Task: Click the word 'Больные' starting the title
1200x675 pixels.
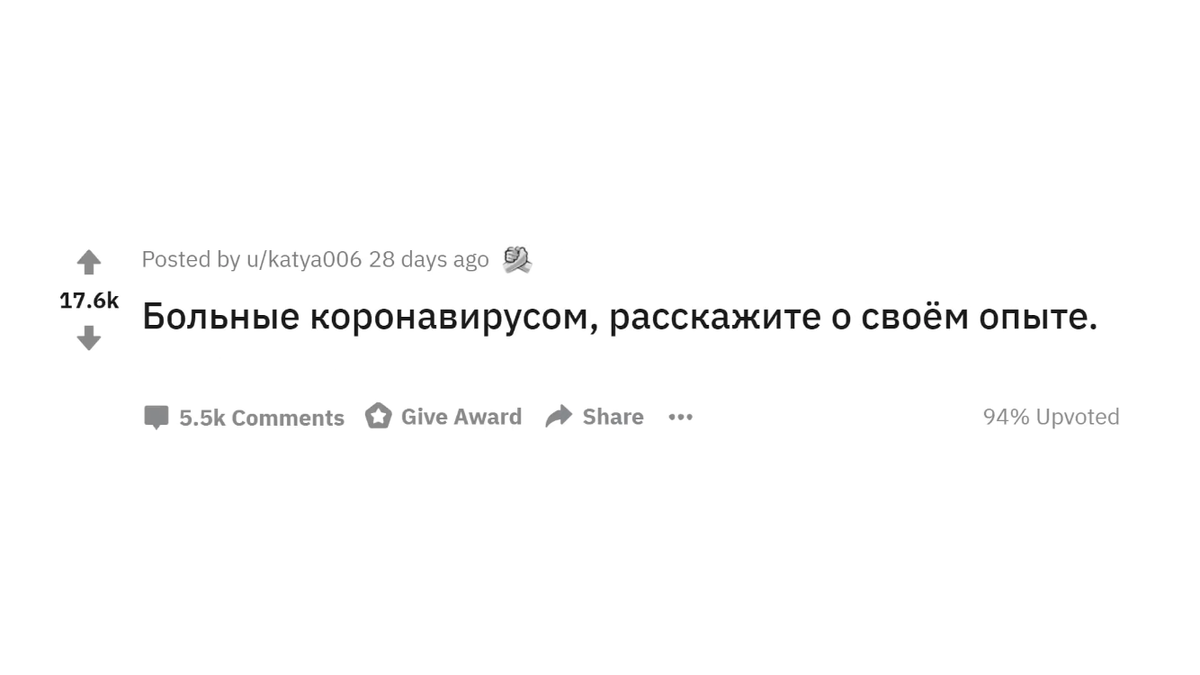Action: pyautogui.click(x=220, y=317)
